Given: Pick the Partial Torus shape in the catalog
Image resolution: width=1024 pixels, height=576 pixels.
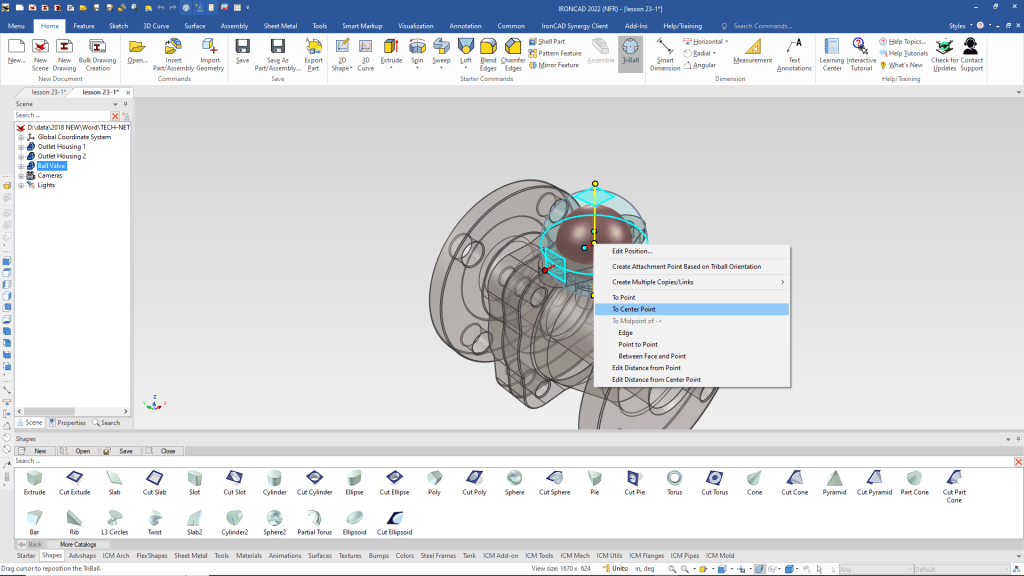Looking at the screenshot, I should pyautogui.click(x=314, y=518).
